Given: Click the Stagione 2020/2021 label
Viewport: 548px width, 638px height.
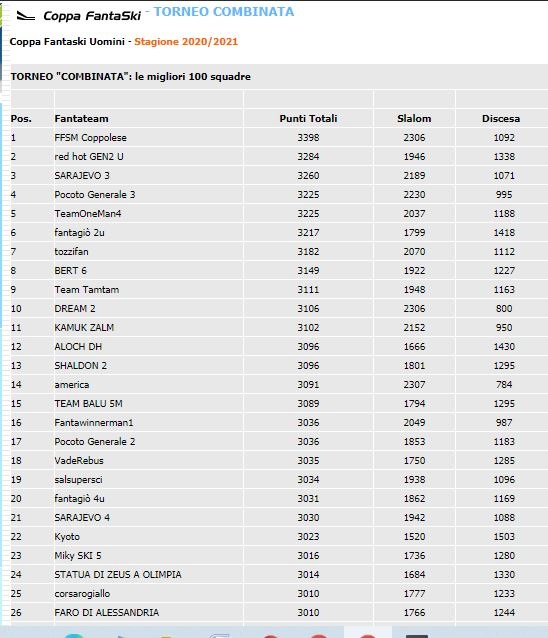Looking at the screenshot, I should click(x=186, y=42).
